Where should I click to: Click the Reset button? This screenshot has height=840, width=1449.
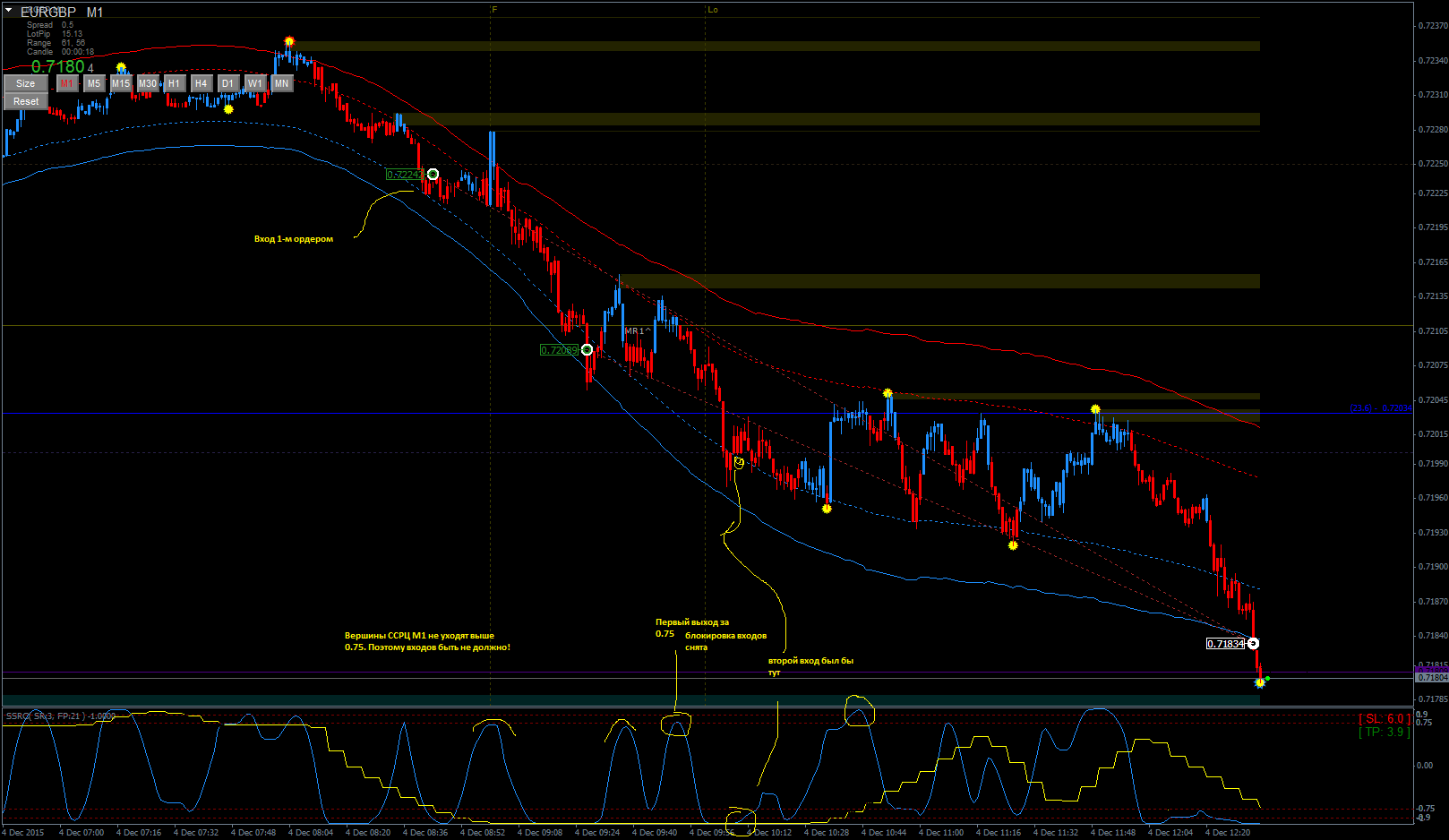(x=26, y=101)
